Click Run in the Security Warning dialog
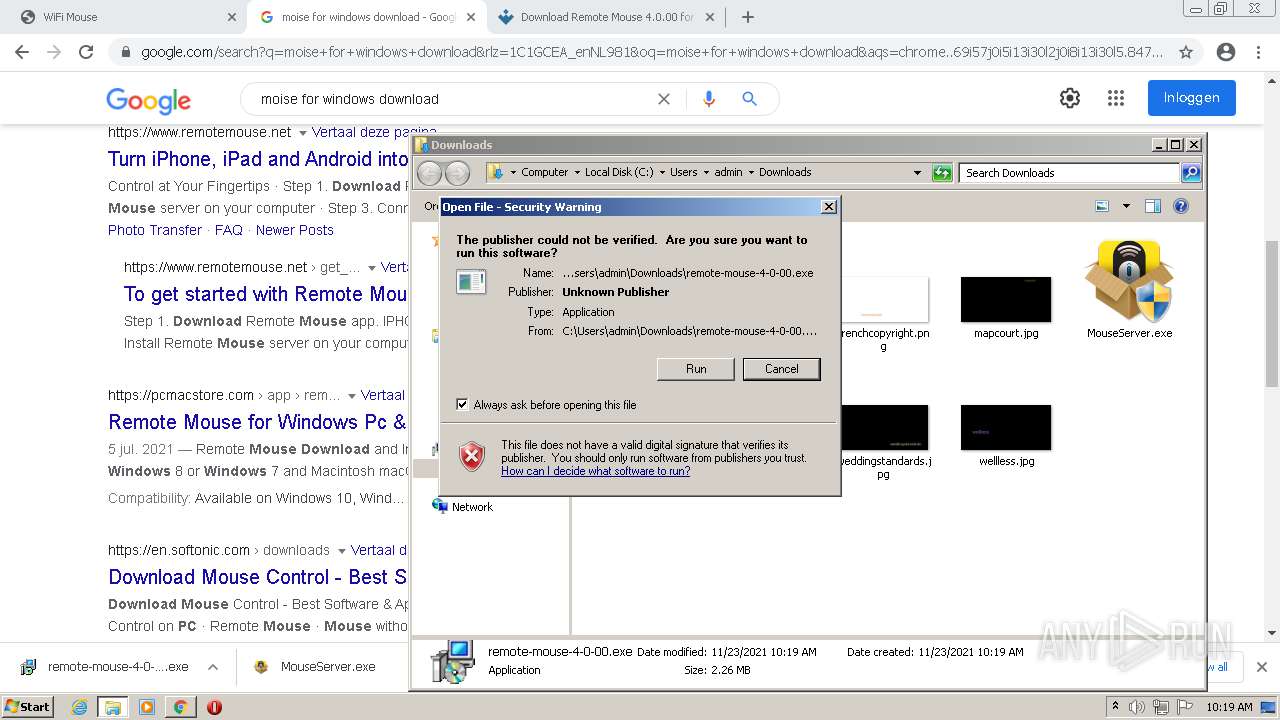This screenshot has height=720, width=1280. point(696,369)
